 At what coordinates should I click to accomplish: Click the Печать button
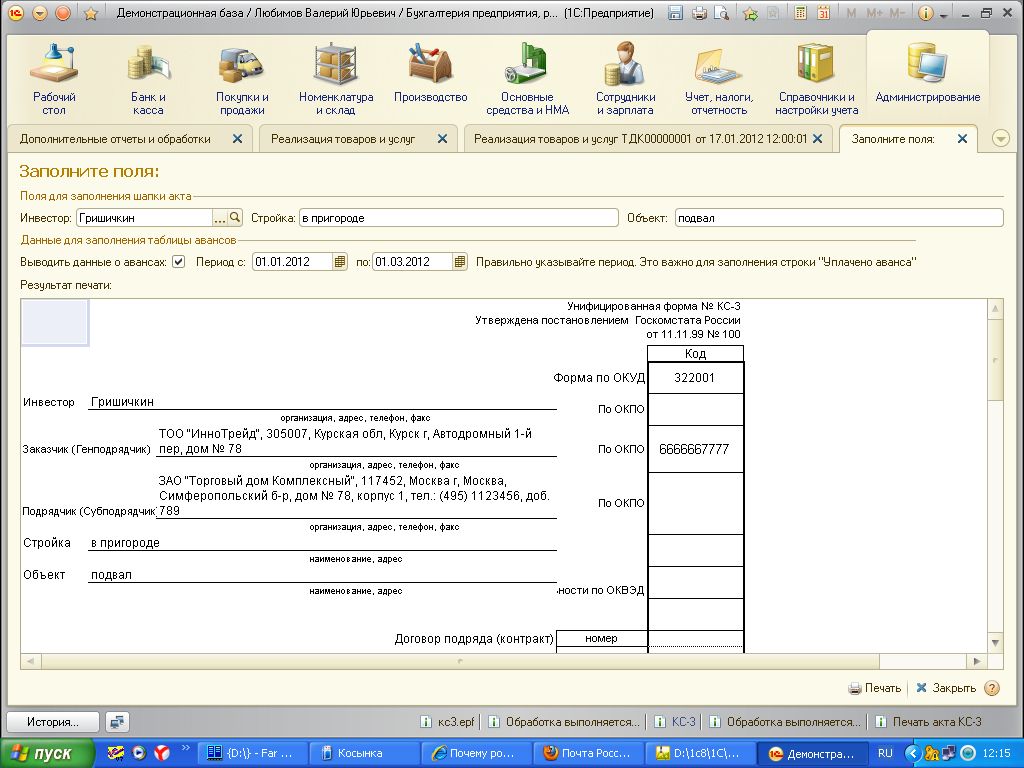874,688
